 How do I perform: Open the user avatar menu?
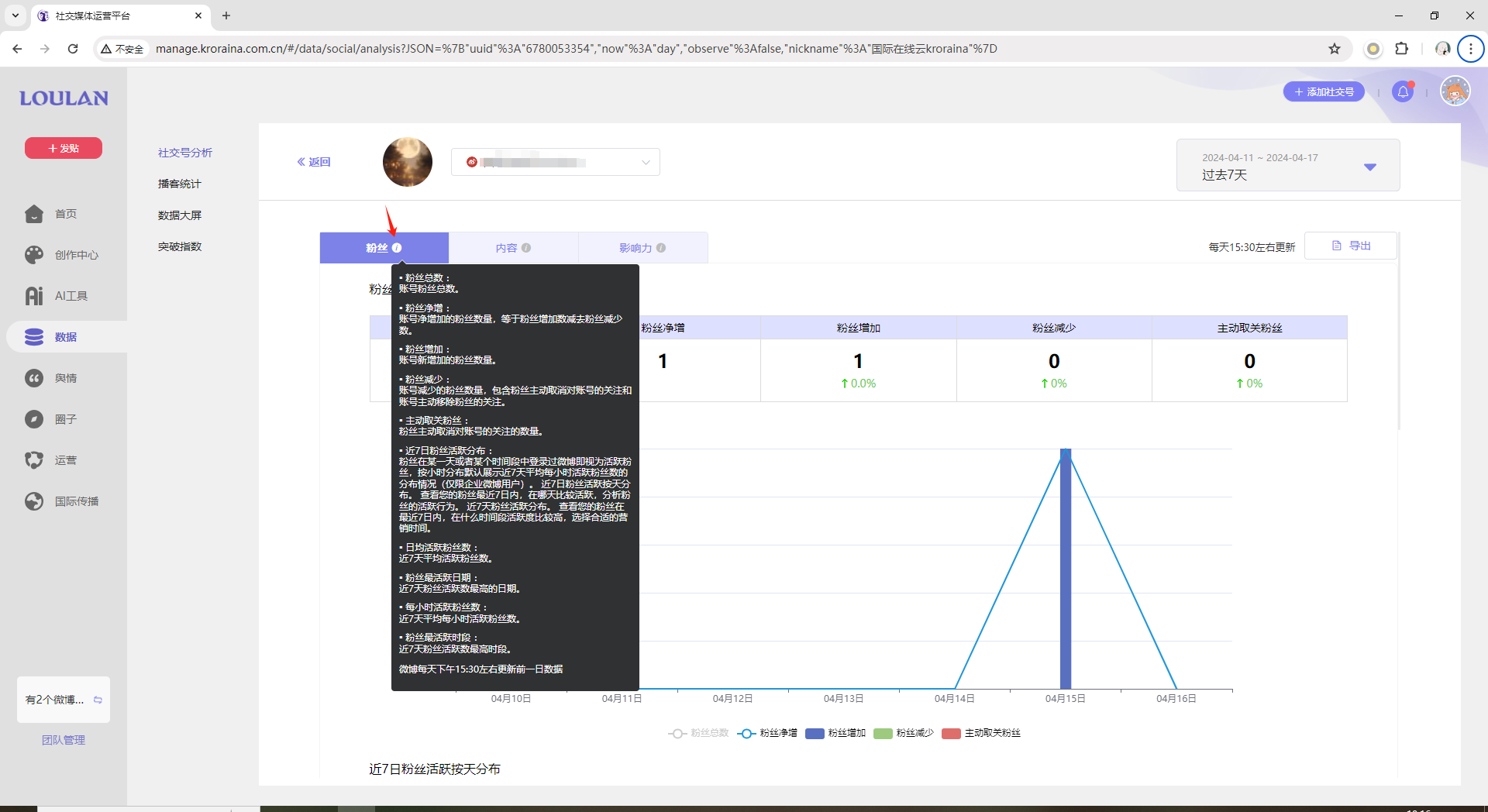coord(1455,91)
